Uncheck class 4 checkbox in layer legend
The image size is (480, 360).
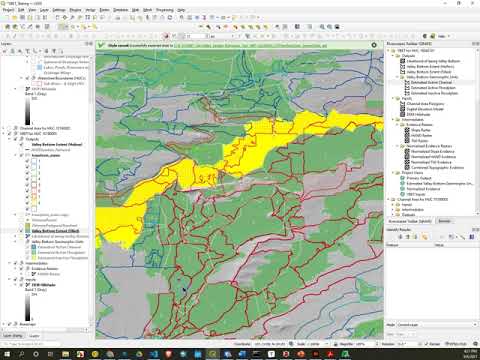(x=27, y=179)
